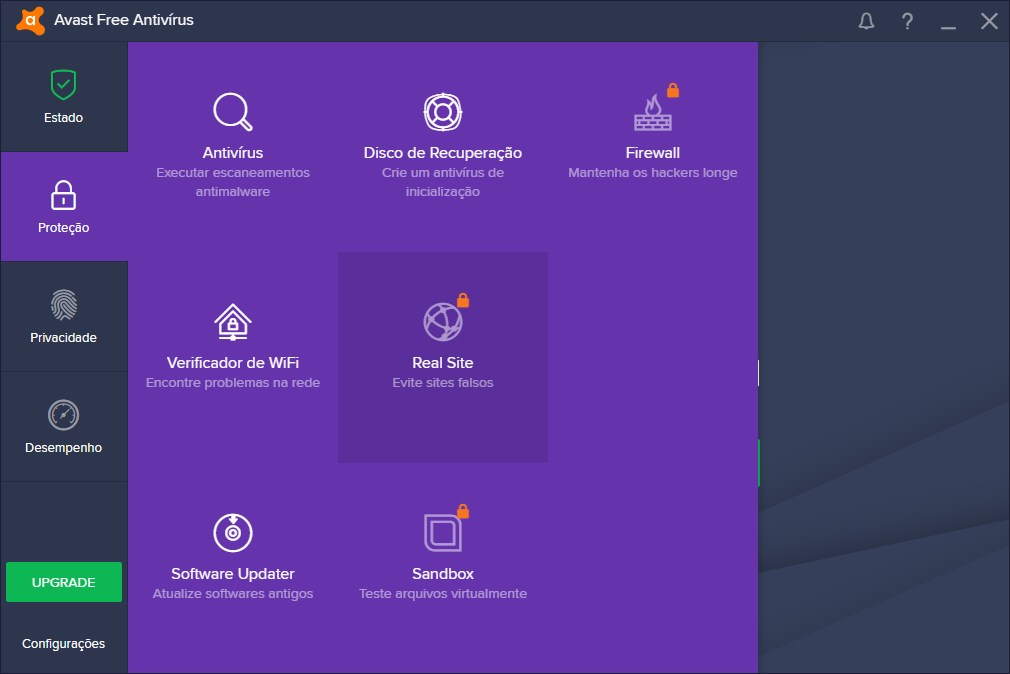Open the Sandbox title
This screenshot has width=1010, height=674.
click(443, 573)
